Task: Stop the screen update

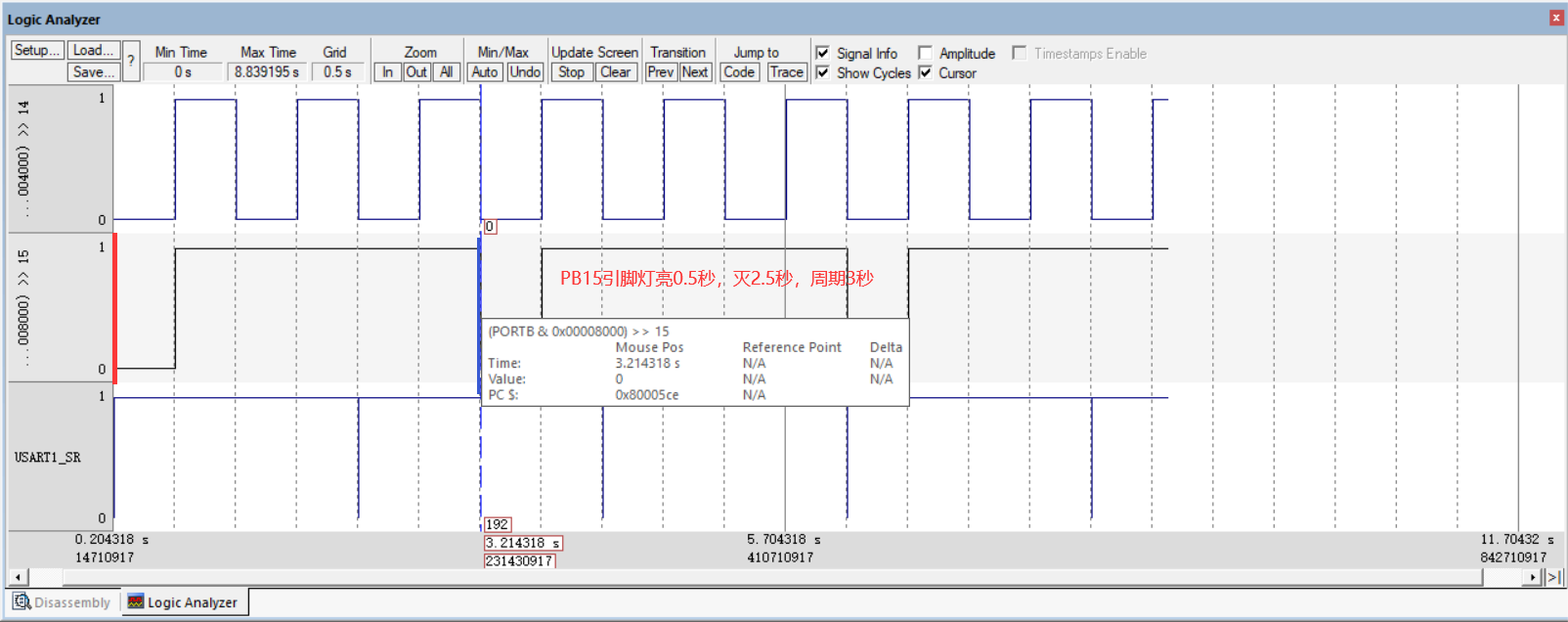Action: pos(572,72)
